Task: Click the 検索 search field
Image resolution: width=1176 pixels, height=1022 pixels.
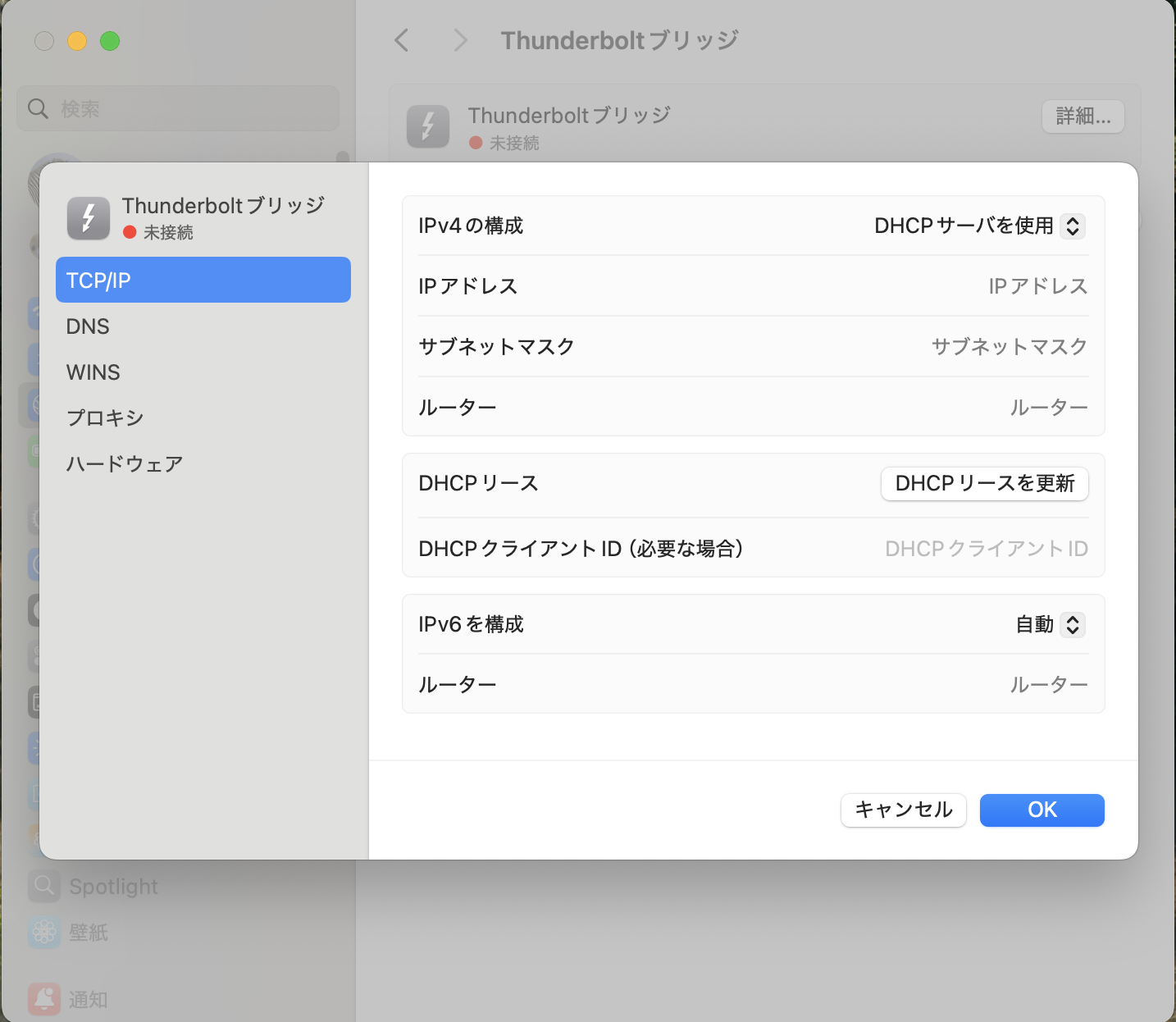Action: [178, 108]
